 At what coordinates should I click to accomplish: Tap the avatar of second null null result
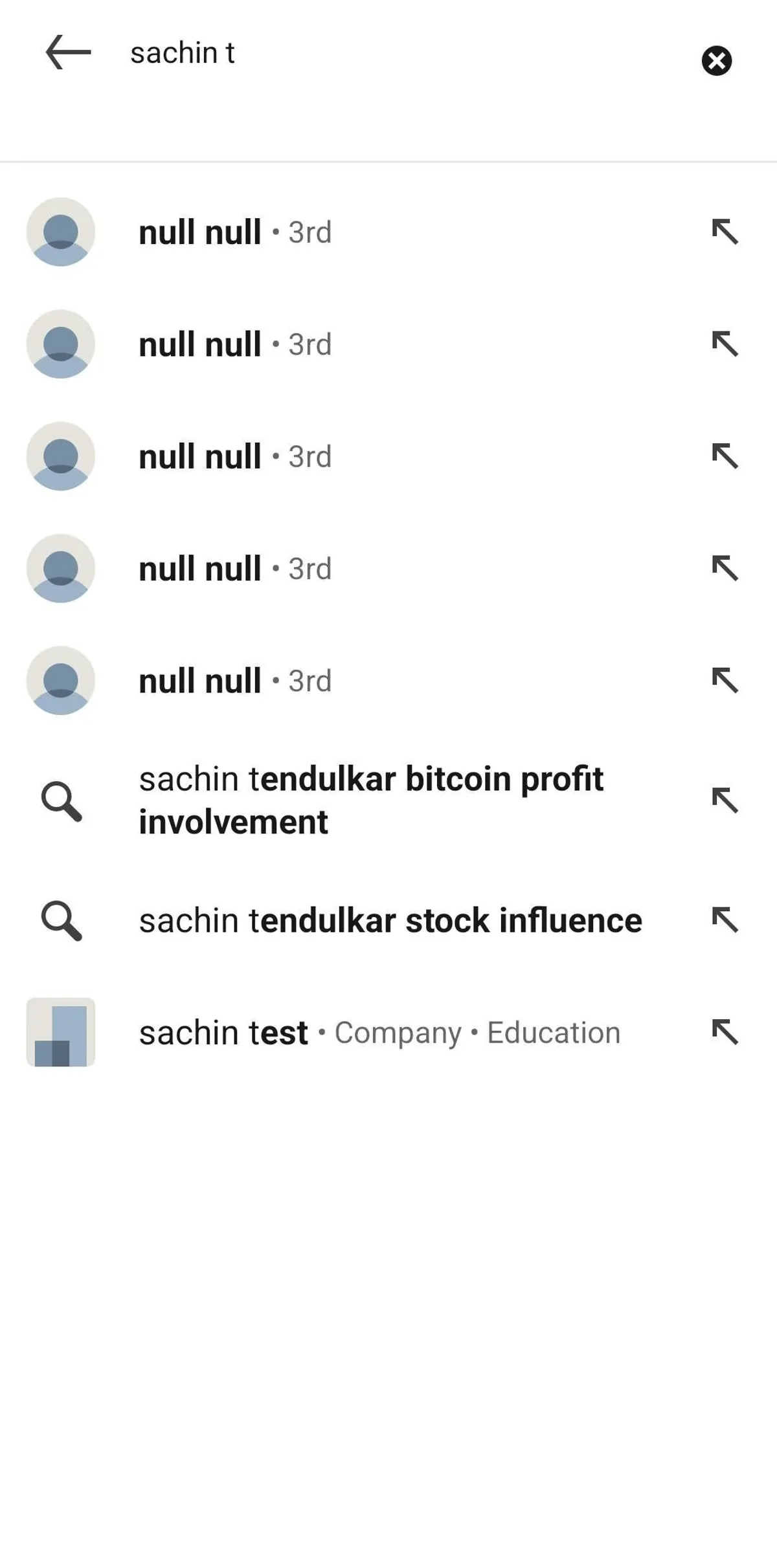(x=61, y=344)
